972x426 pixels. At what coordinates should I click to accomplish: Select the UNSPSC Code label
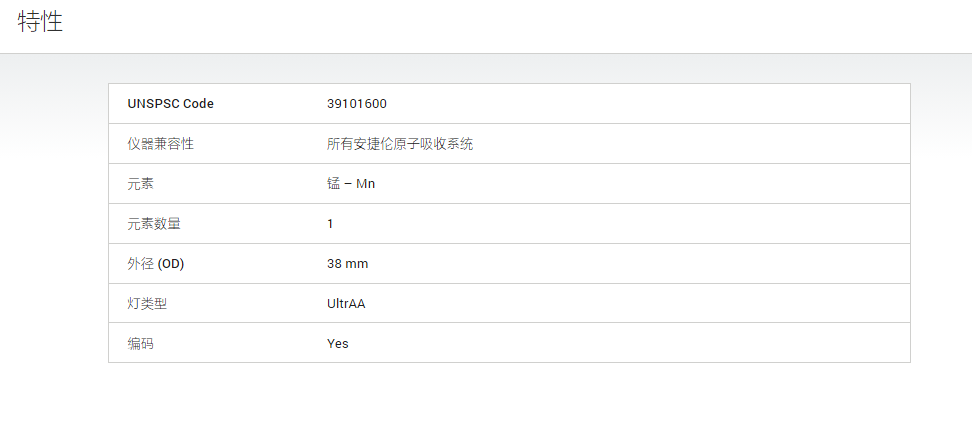(x=170, y=104)
